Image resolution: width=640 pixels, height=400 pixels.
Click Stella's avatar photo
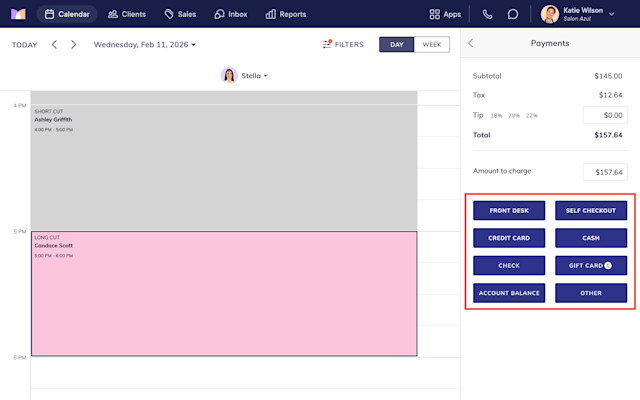pyautogui.click(x=229, y=76)
